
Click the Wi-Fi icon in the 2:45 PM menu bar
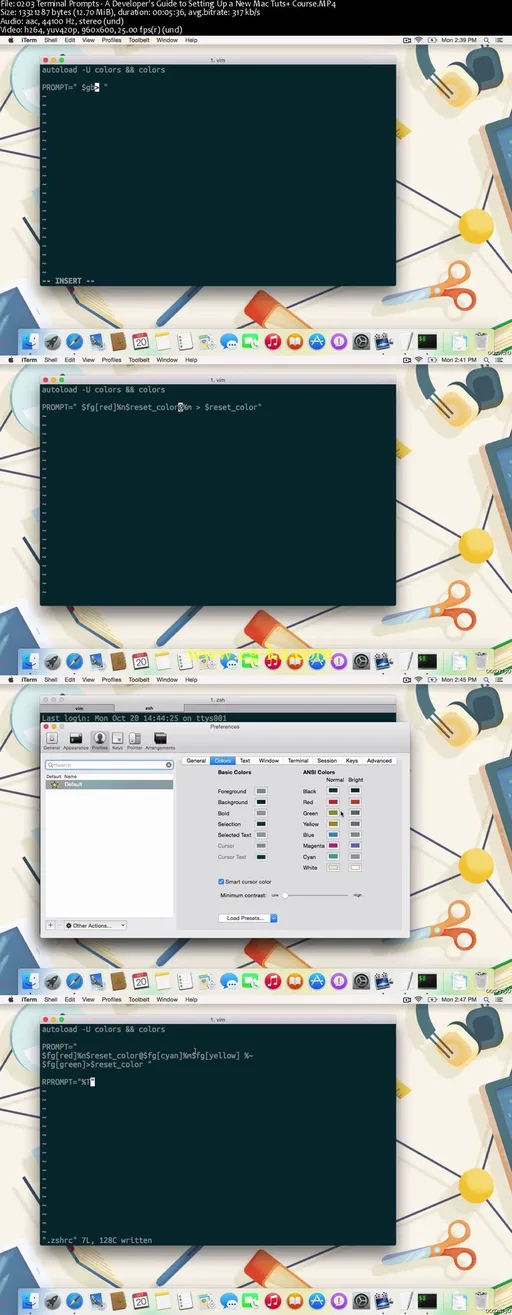[417, 679]
